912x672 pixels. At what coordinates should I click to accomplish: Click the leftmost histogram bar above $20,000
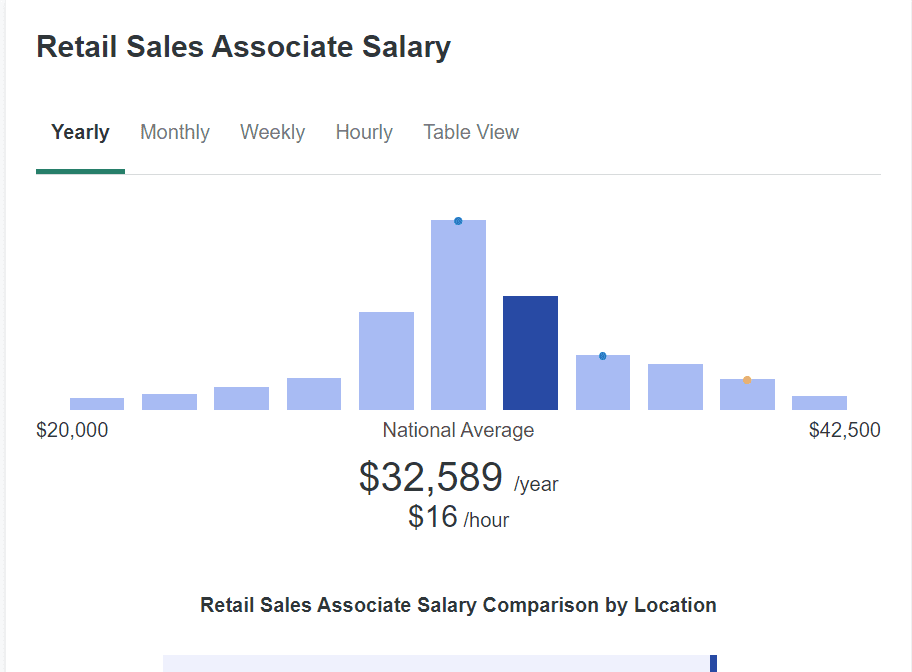pos(97,404)
